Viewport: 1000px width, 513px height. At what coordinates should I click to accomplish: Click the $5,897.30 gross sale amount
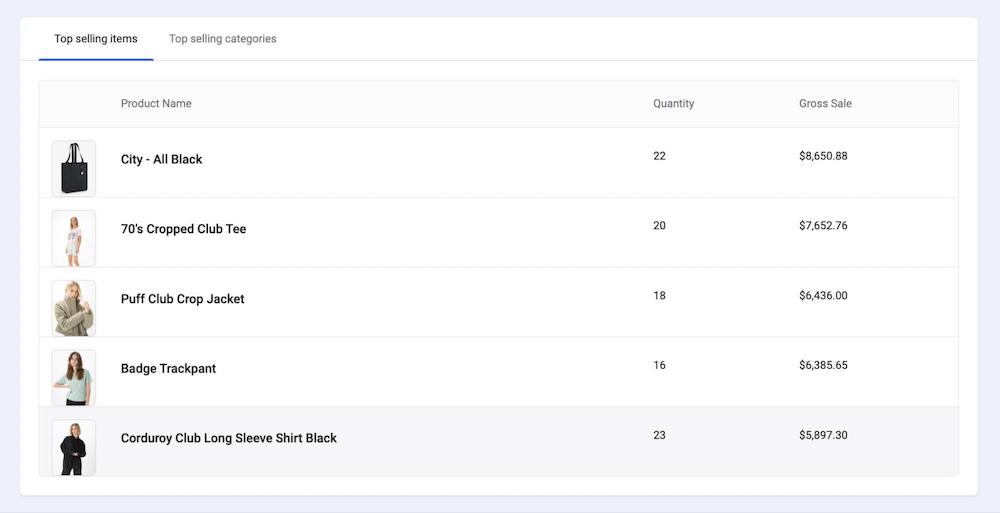[823, 435]
